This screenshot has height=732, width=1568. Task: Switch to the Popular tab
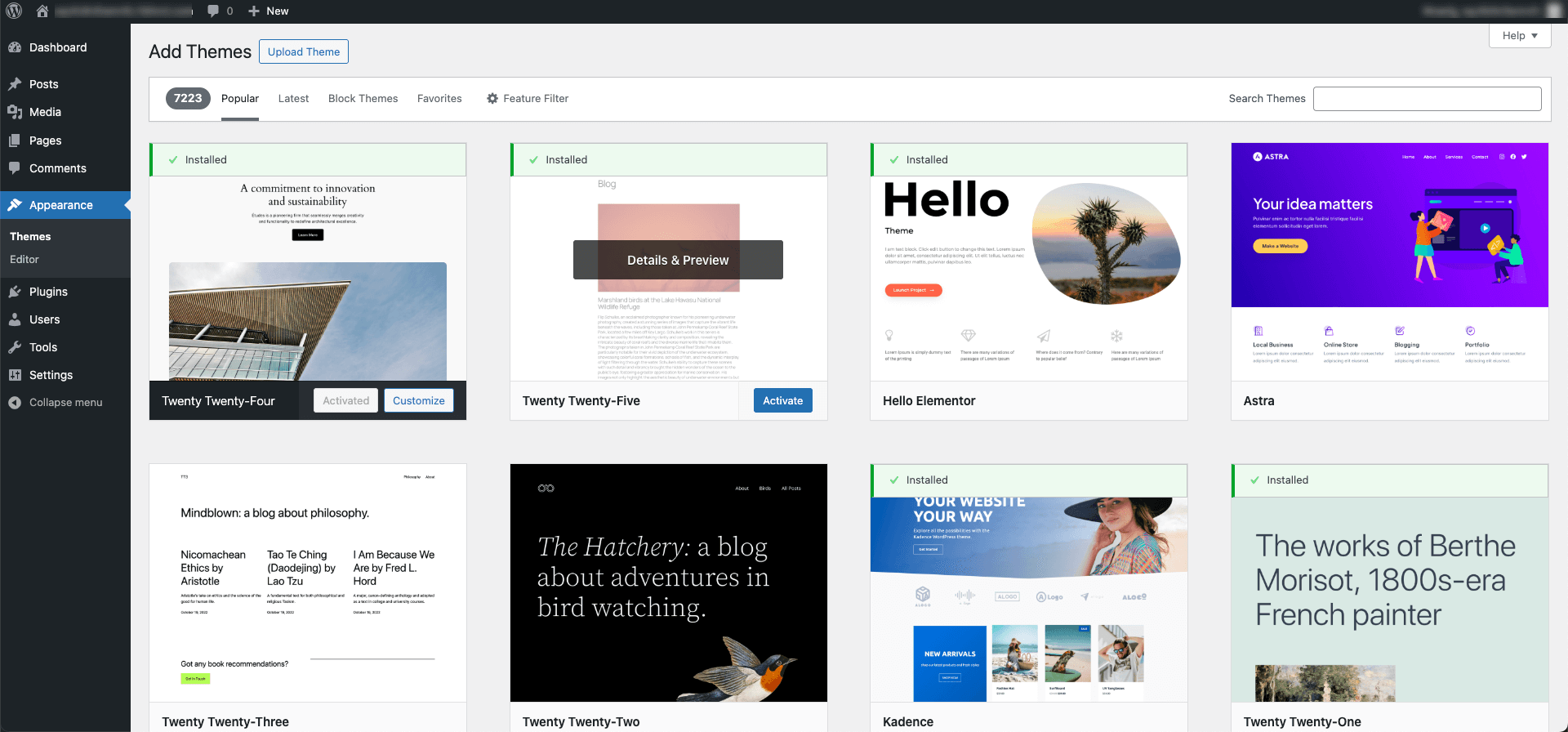[240, 99]
